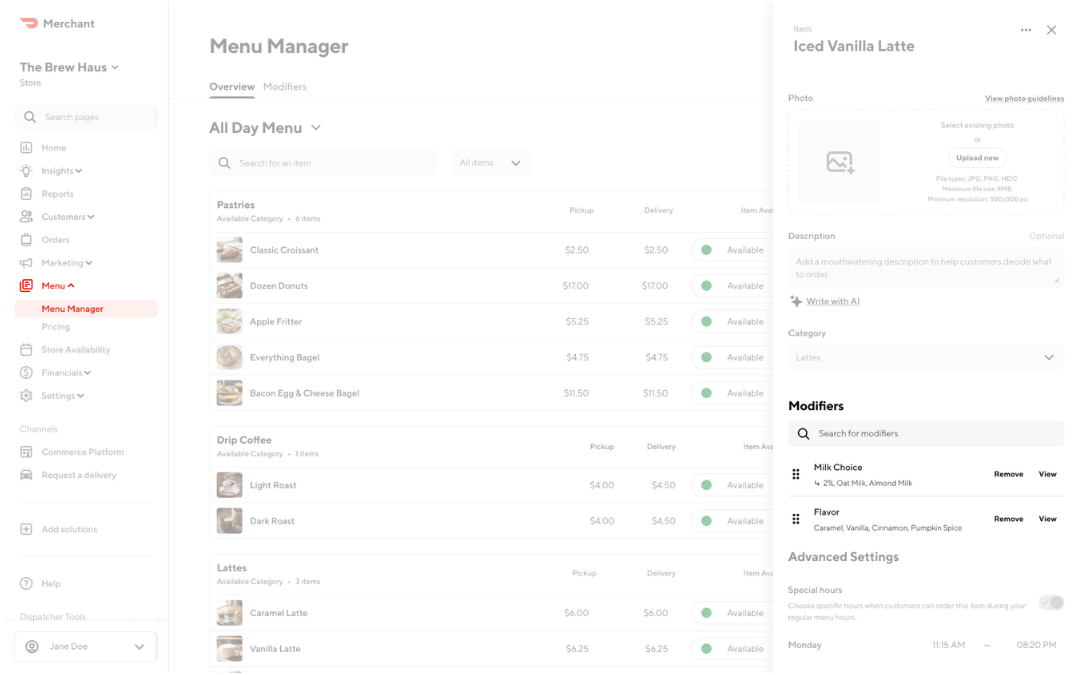Open the Vanilla Latte thumbnail
This screenshot has width=1080, height=675.
point(229,649)
